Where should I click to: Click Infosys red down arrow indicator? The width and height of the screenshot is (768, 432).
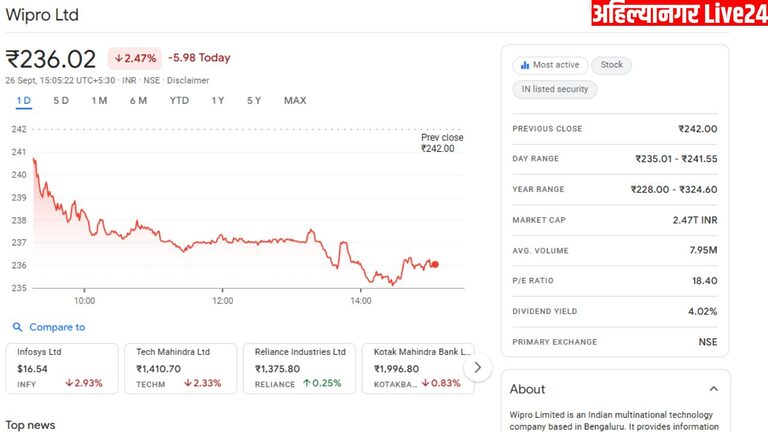pyautogui.click(x=69, y=383)
